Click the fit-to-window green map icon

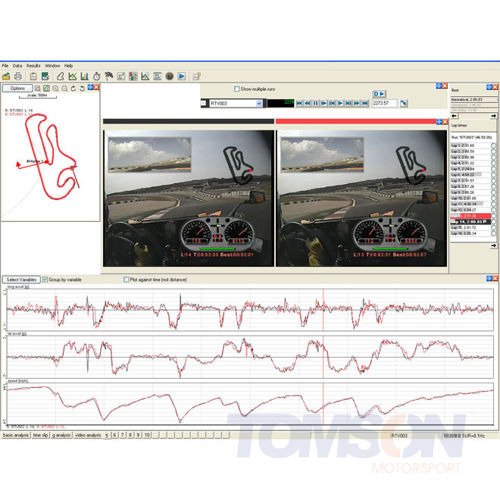[46, 88]
